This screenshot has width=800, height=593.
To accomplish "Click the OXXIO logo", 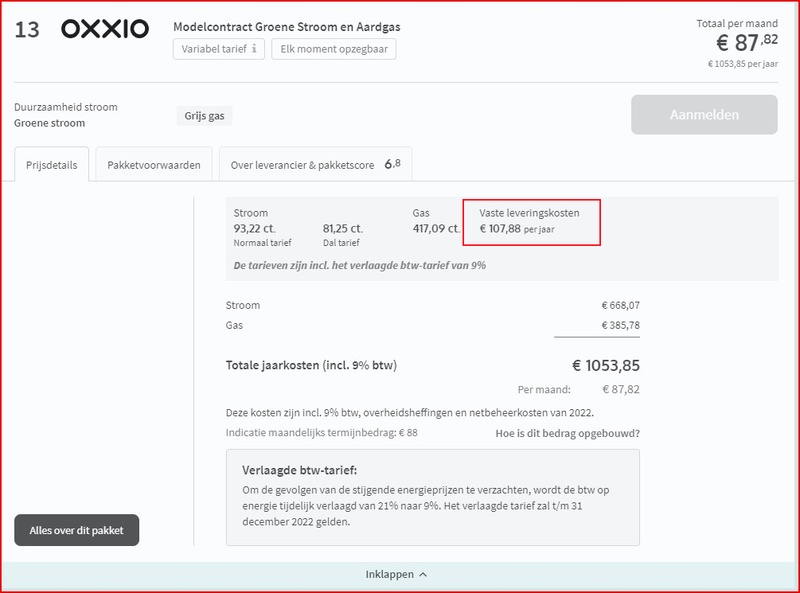I will tap(105, 29).
